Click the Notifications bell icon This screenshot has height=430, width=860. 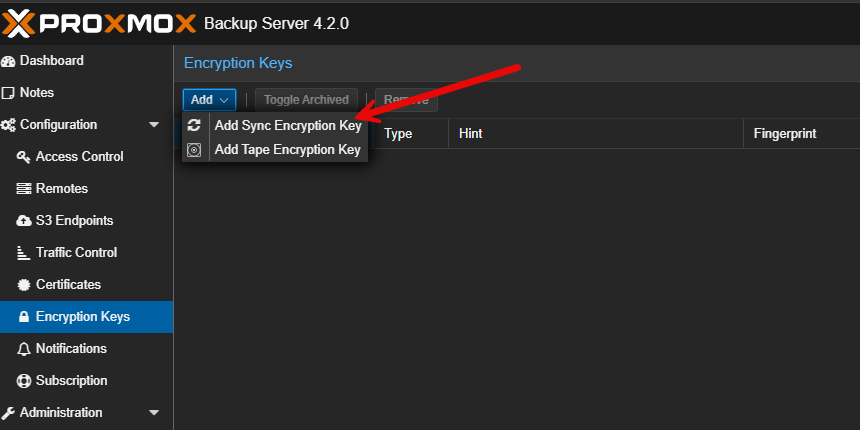(24, 349)
